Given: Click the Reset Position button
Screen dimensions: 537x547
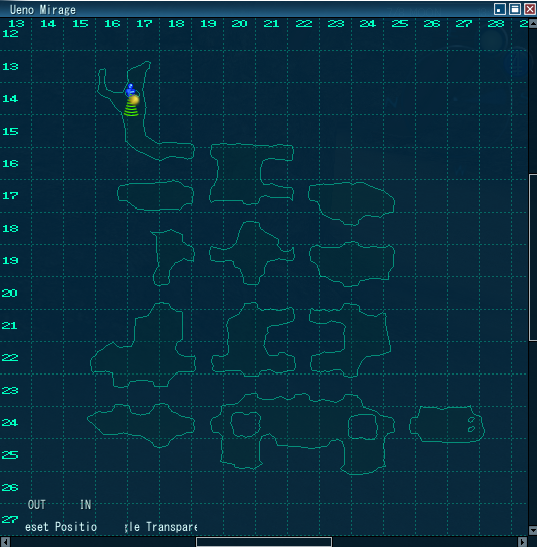Looking at the screenshot, I should [x=61, y=526].
